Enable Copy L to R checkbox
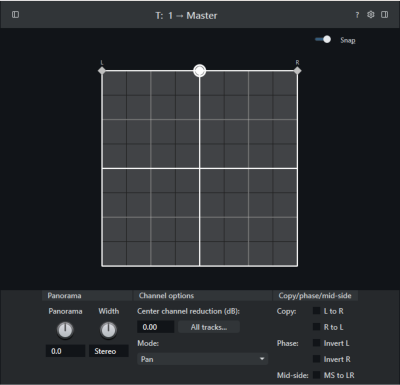The height and width of the screenshot is (385, 400). click(x=316, y=311)
